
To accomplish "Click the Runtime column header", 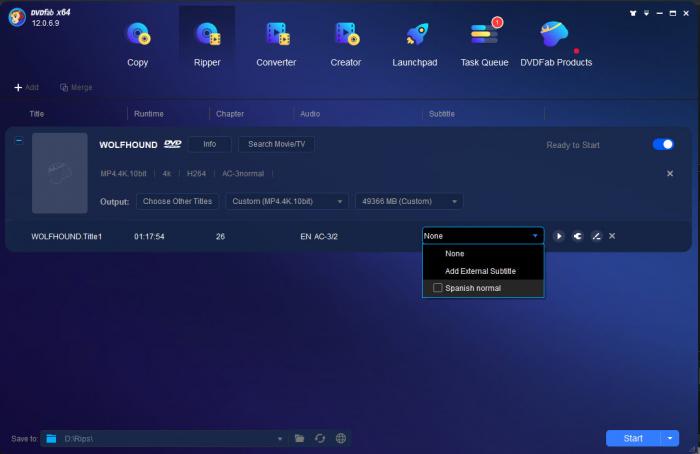I will click(x=149, y=114).
